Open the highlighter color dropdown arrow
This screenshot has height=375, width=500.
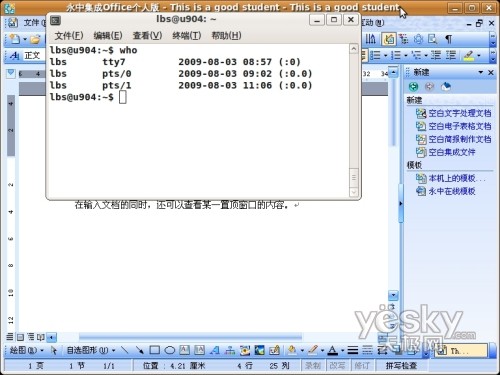click(x=479, y=55)
